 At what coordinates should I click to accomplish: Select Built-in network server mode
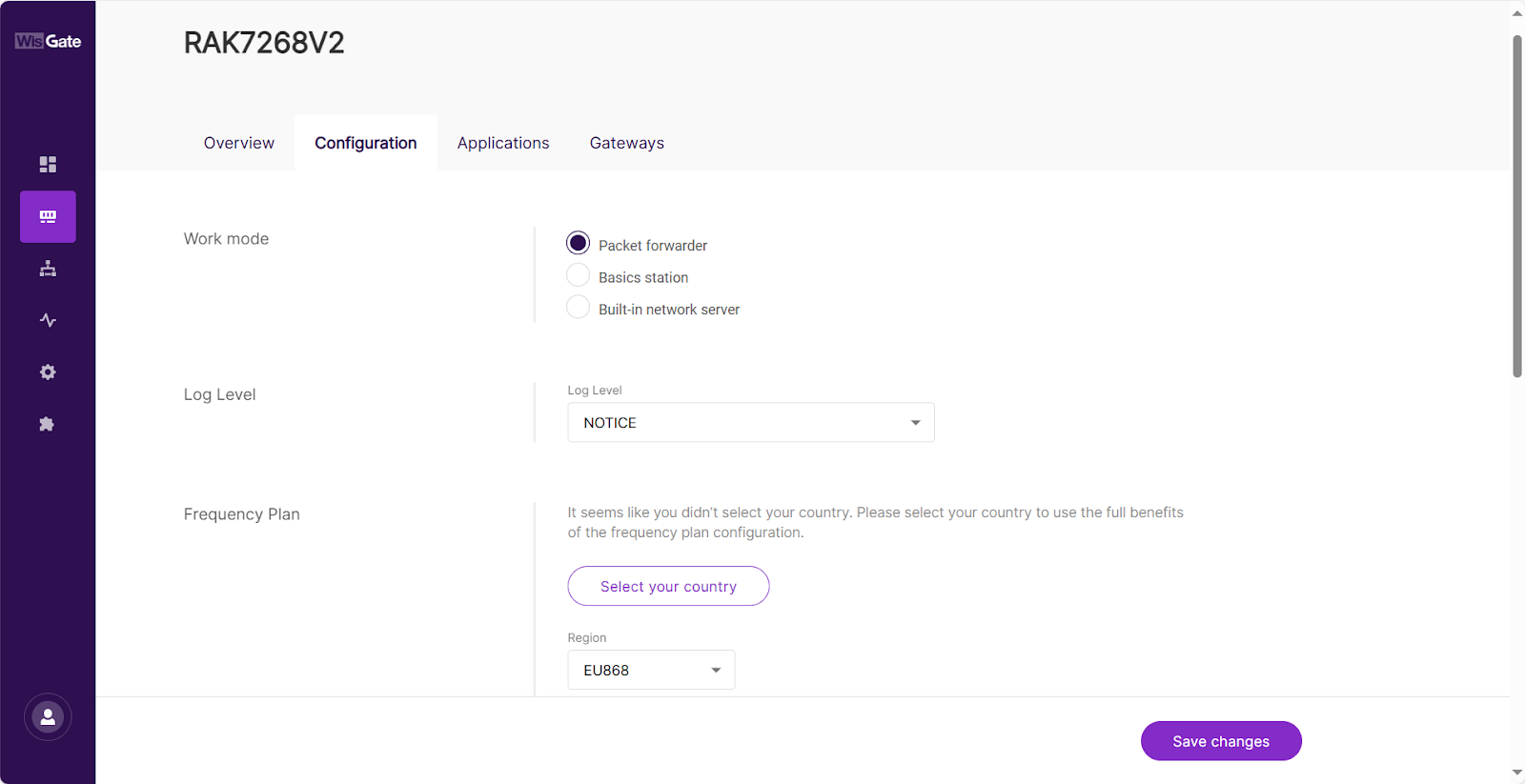click(578, 308)
